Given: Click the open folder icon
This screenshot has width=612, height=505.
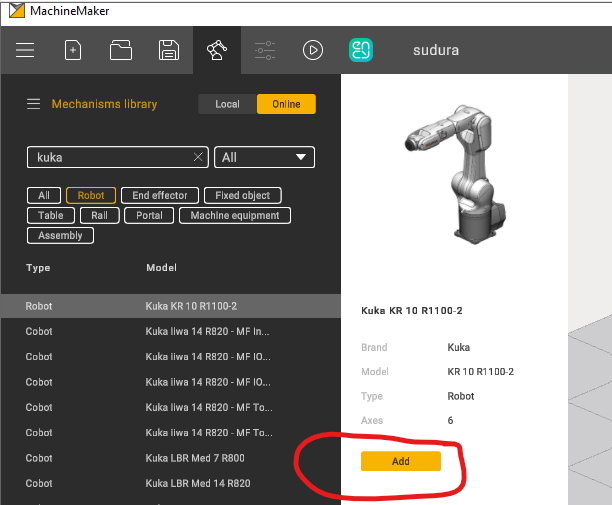Looking at the screenshot, I should [x=121, y=50].
